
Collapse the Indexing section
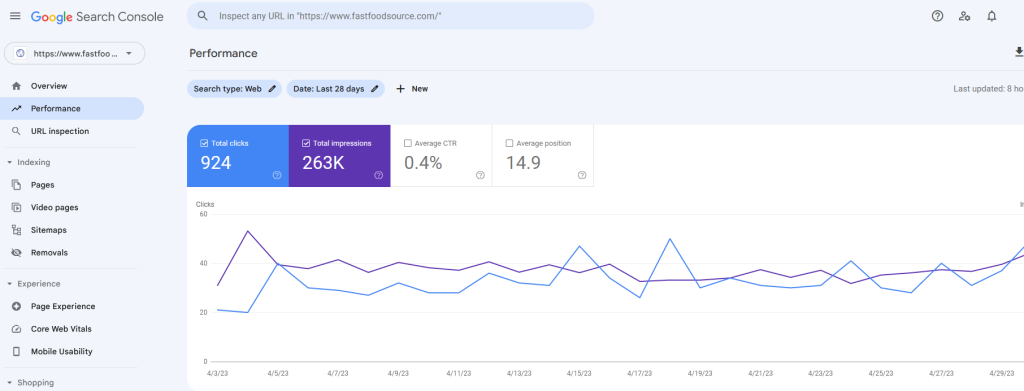[9, 163]
